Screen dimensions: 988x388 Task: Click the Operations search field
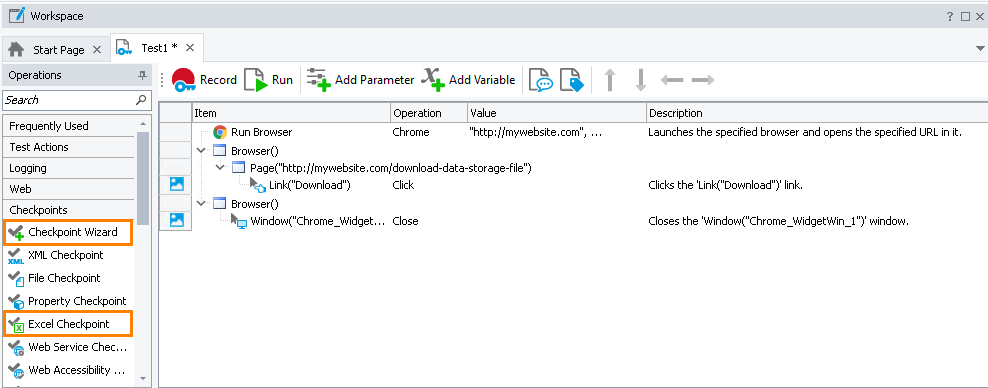[69, 100]
